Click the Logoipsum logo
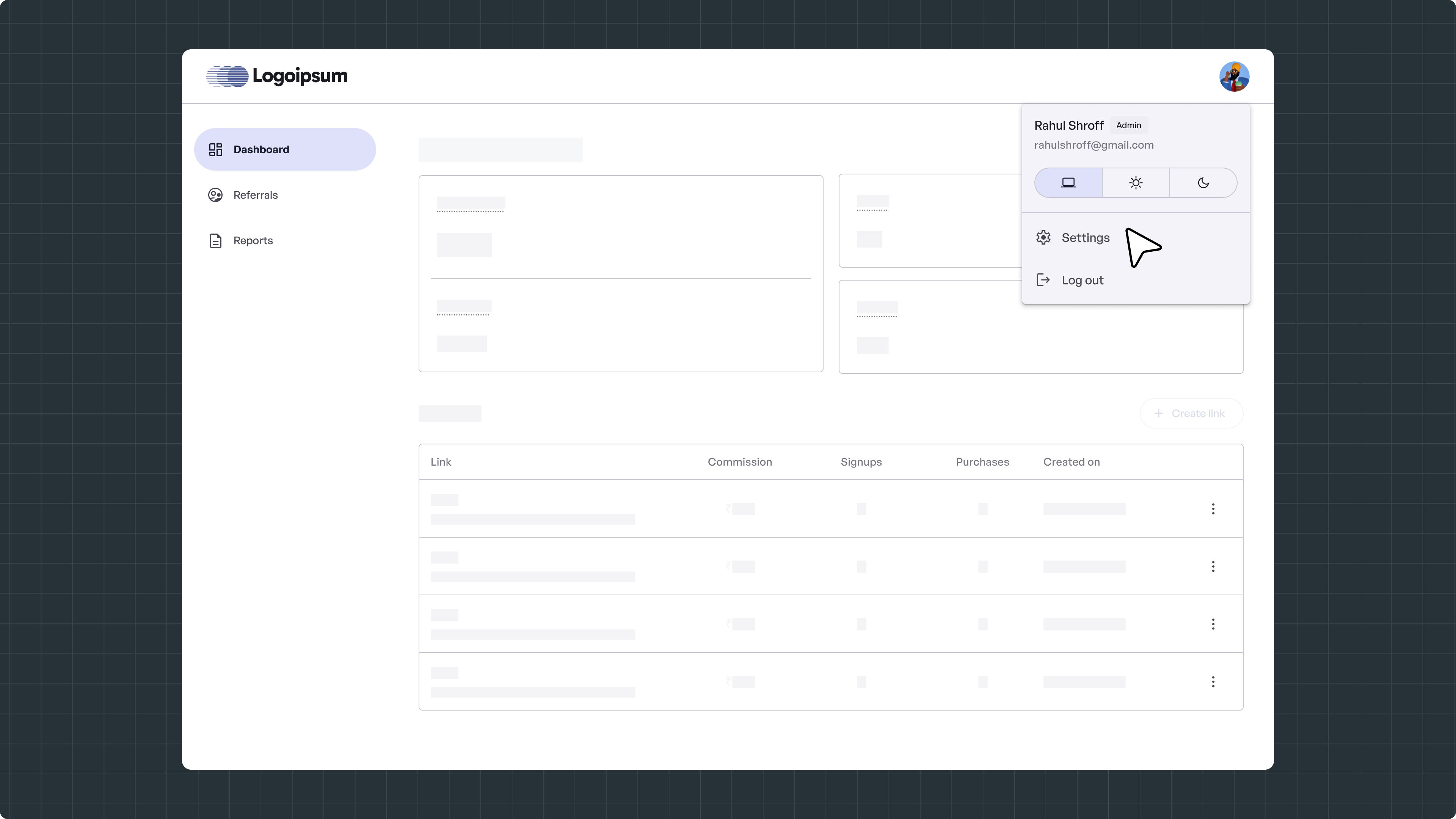The image size is (1456, 819). (277, 76)
